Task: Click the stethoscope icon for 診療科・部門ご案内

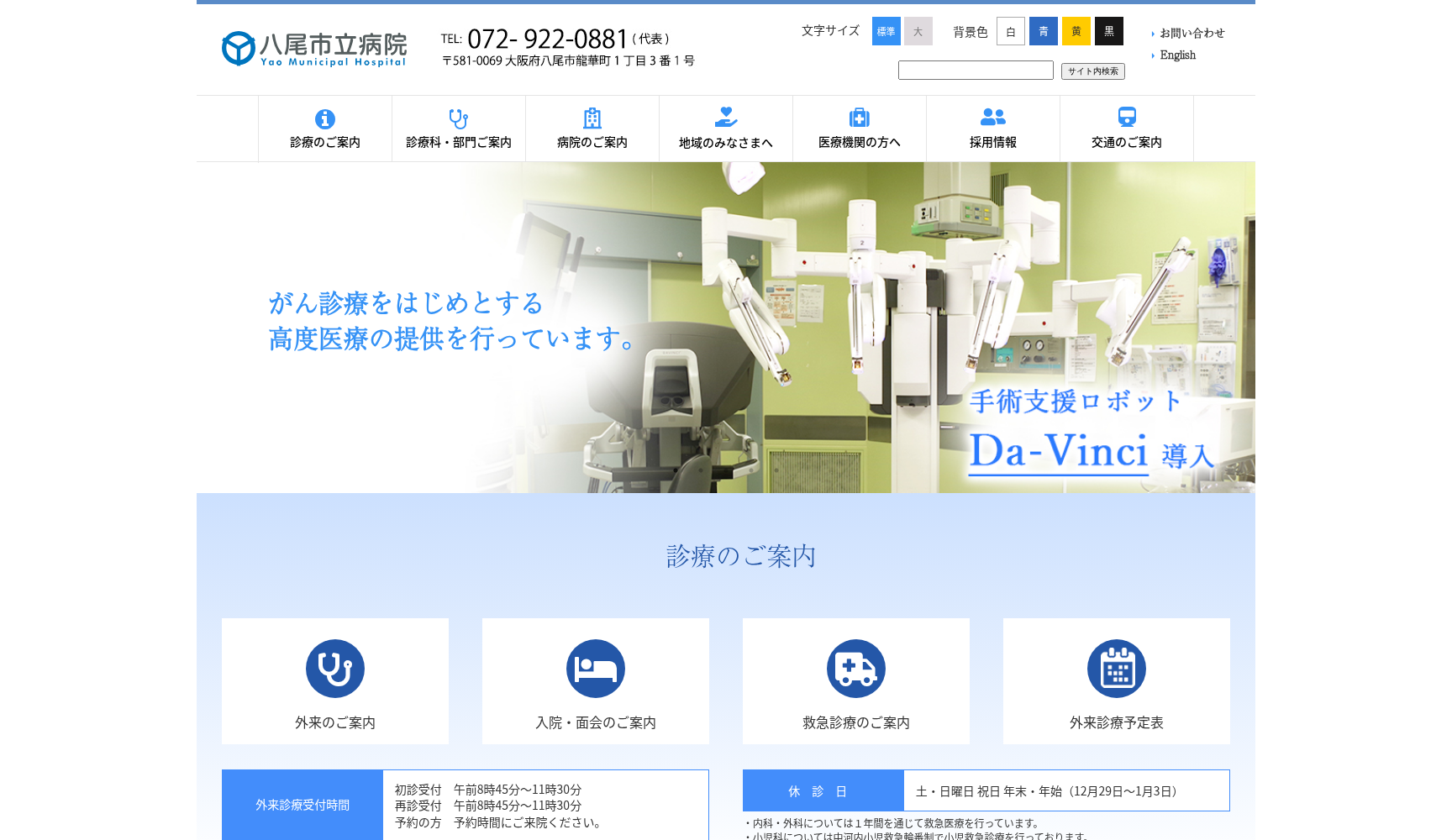Action: [458, 118]
